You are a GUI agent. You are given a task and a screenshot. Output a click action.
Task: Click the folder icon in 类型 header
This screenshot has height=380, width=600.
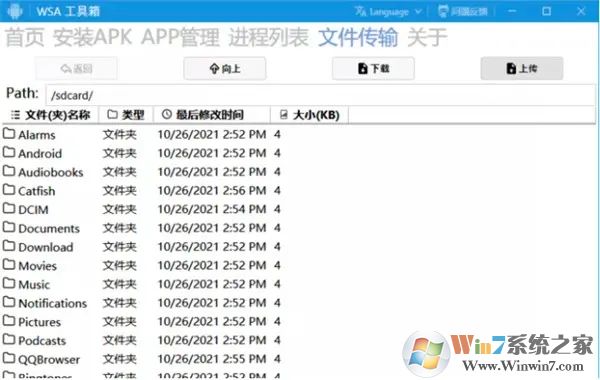click(x=112, y=114)
